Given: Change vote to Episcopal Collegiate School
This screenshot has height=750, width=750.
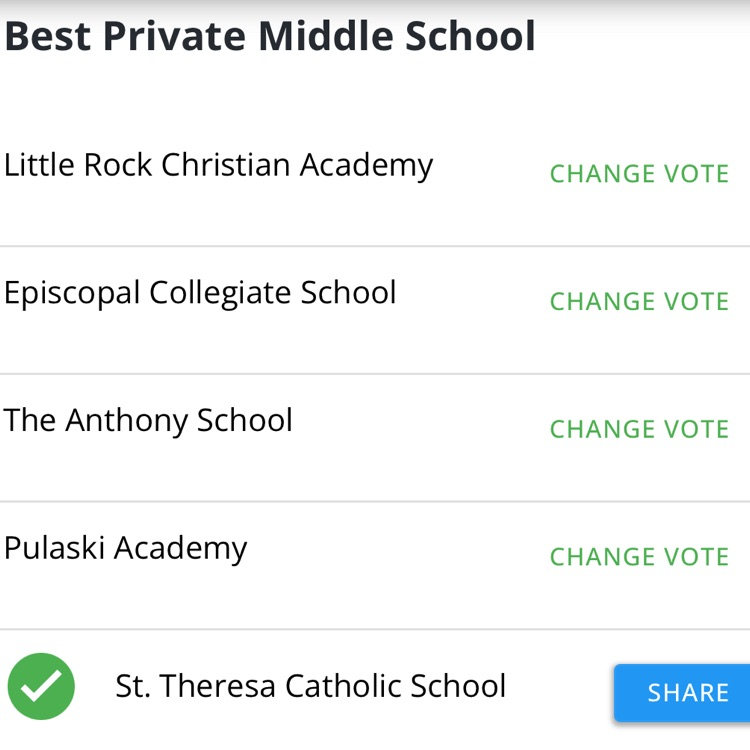Looking at the screenshot, I should click(639, 301).
